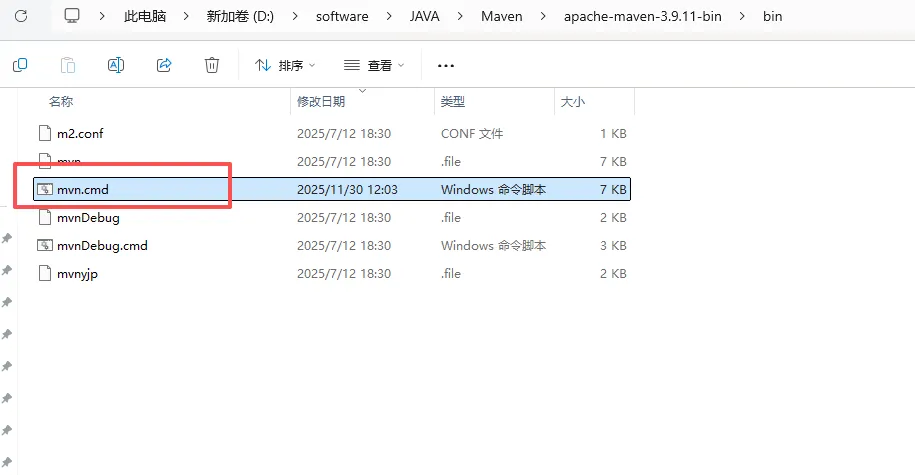Click the This PC monitor icon in breadcrumb
The height and width of the screenshot is (475, 915).
(x=72, y=16)
